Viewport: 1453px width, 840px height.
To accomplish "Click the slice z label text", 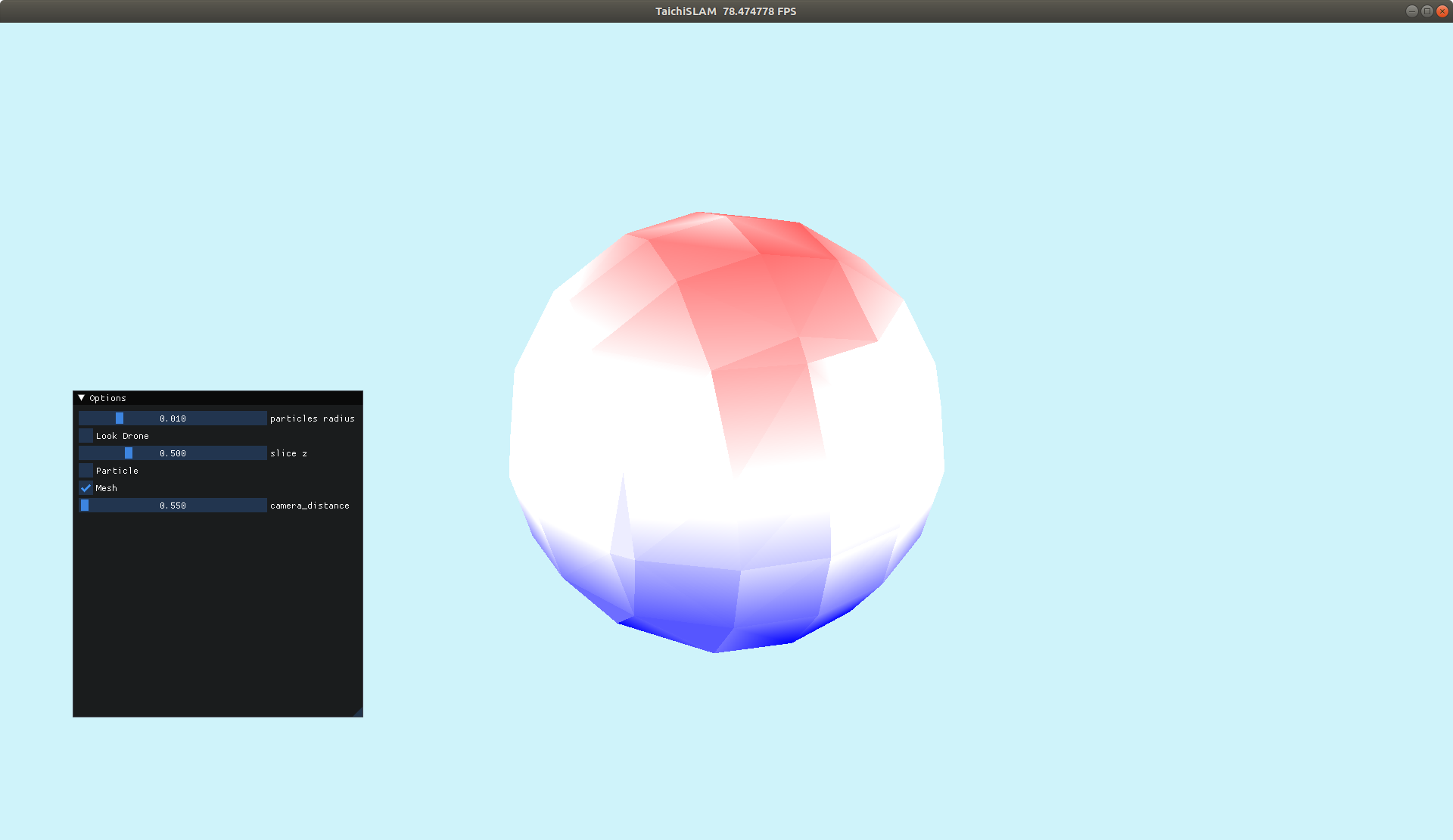I will pyautogui.click(x=290, y=453).
